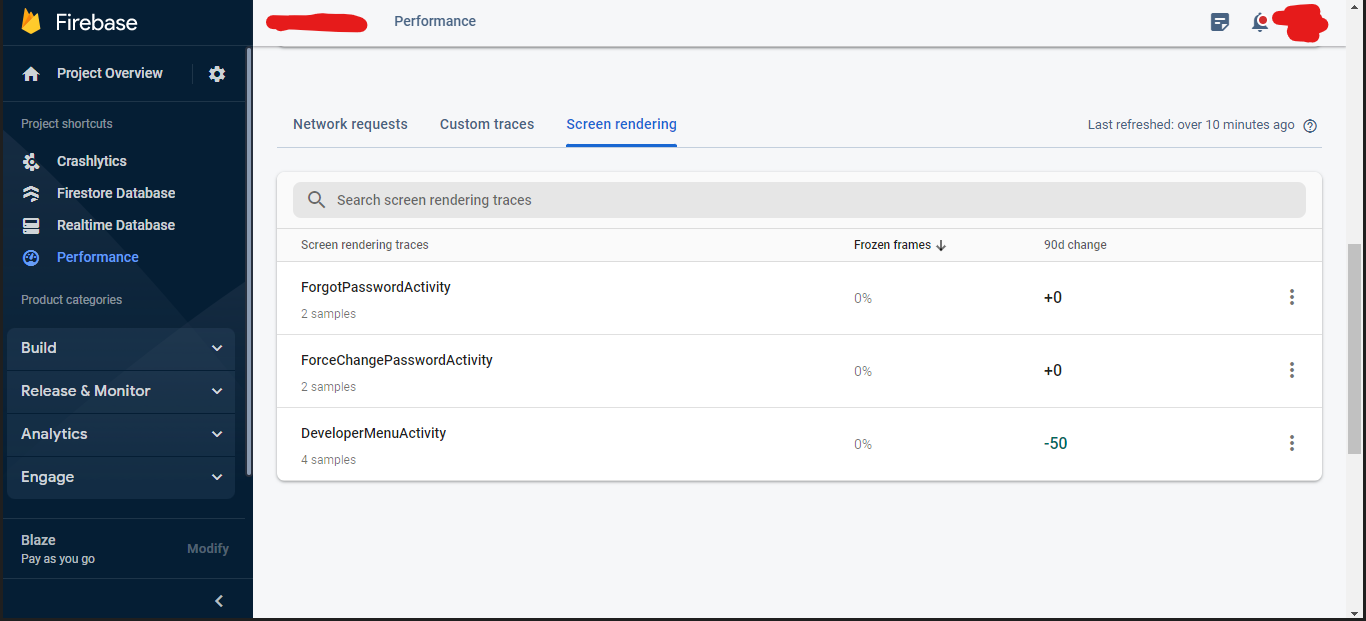This screenshot has width=1366, height=621.
Task: Expand the Engage category
Action: pos(121,477)
